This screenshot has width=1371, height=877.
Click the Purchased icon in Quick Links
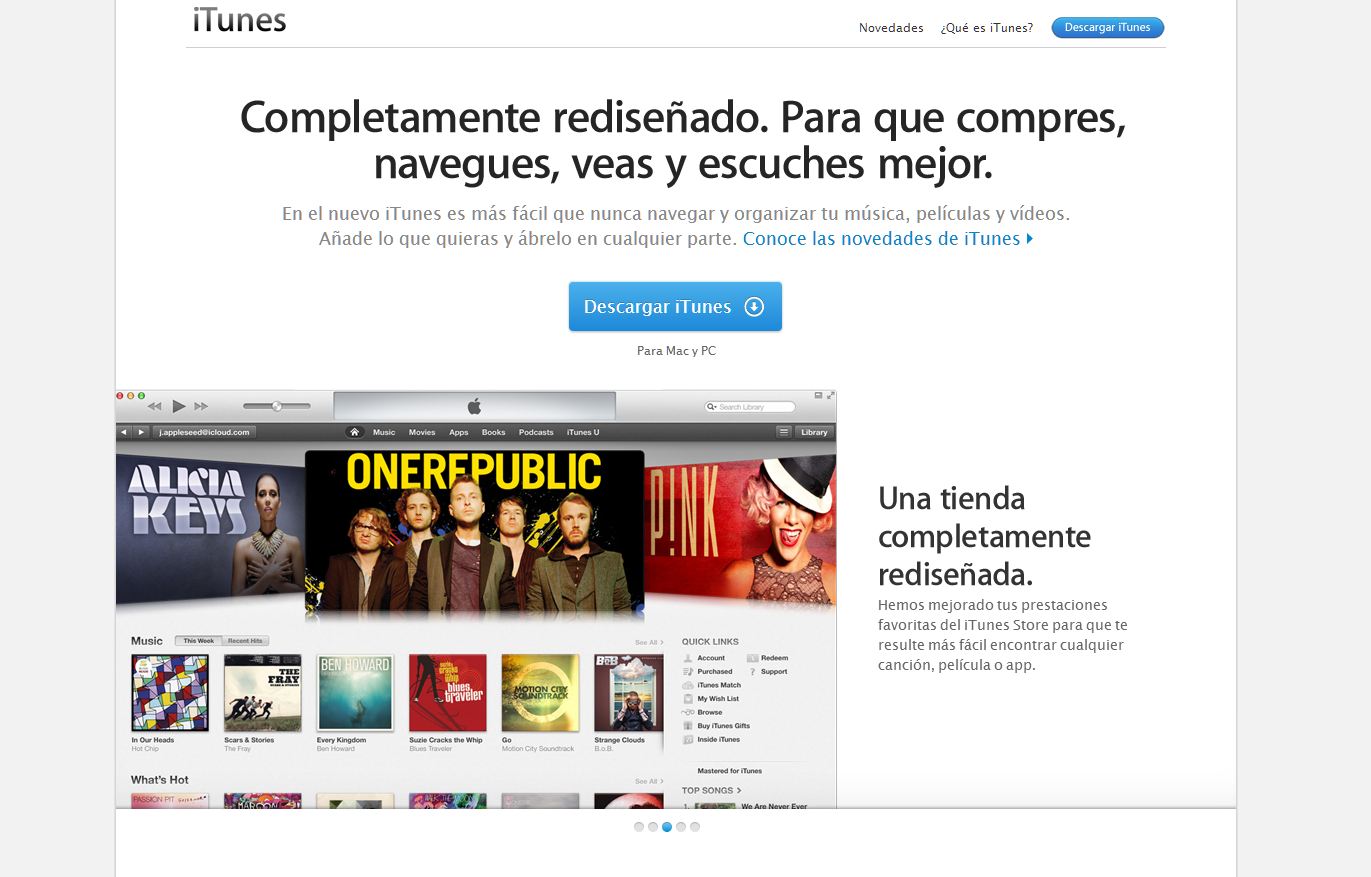click(688, 671)
